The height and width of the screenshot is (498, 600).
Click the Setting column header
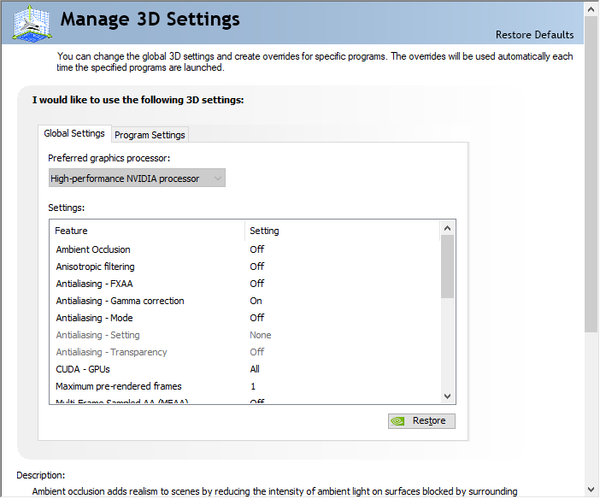click(x=342, y=231)
